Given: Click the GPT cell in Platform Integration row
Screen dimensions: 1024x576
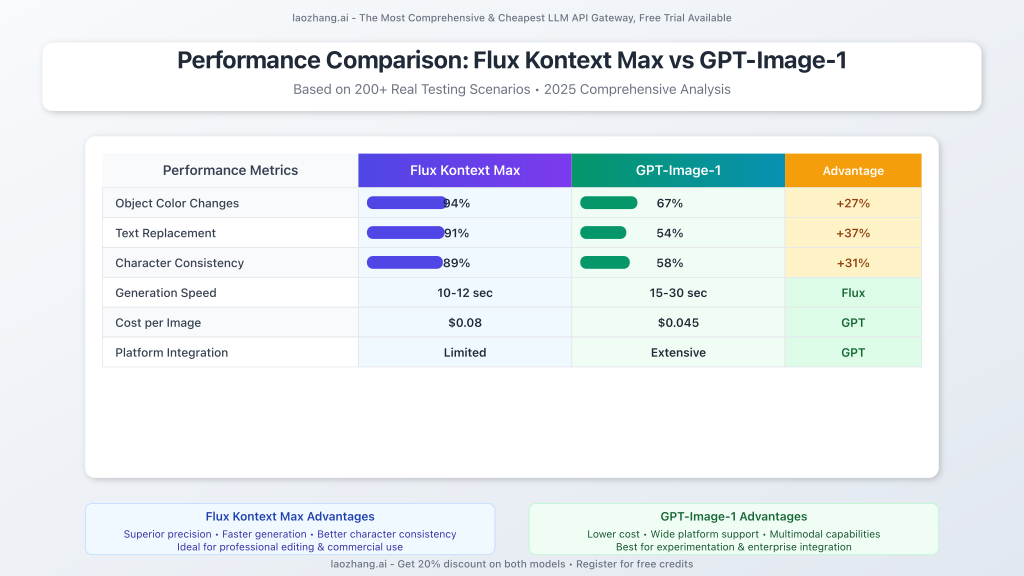Looking at the screenshot, I should tap(853, 353).
